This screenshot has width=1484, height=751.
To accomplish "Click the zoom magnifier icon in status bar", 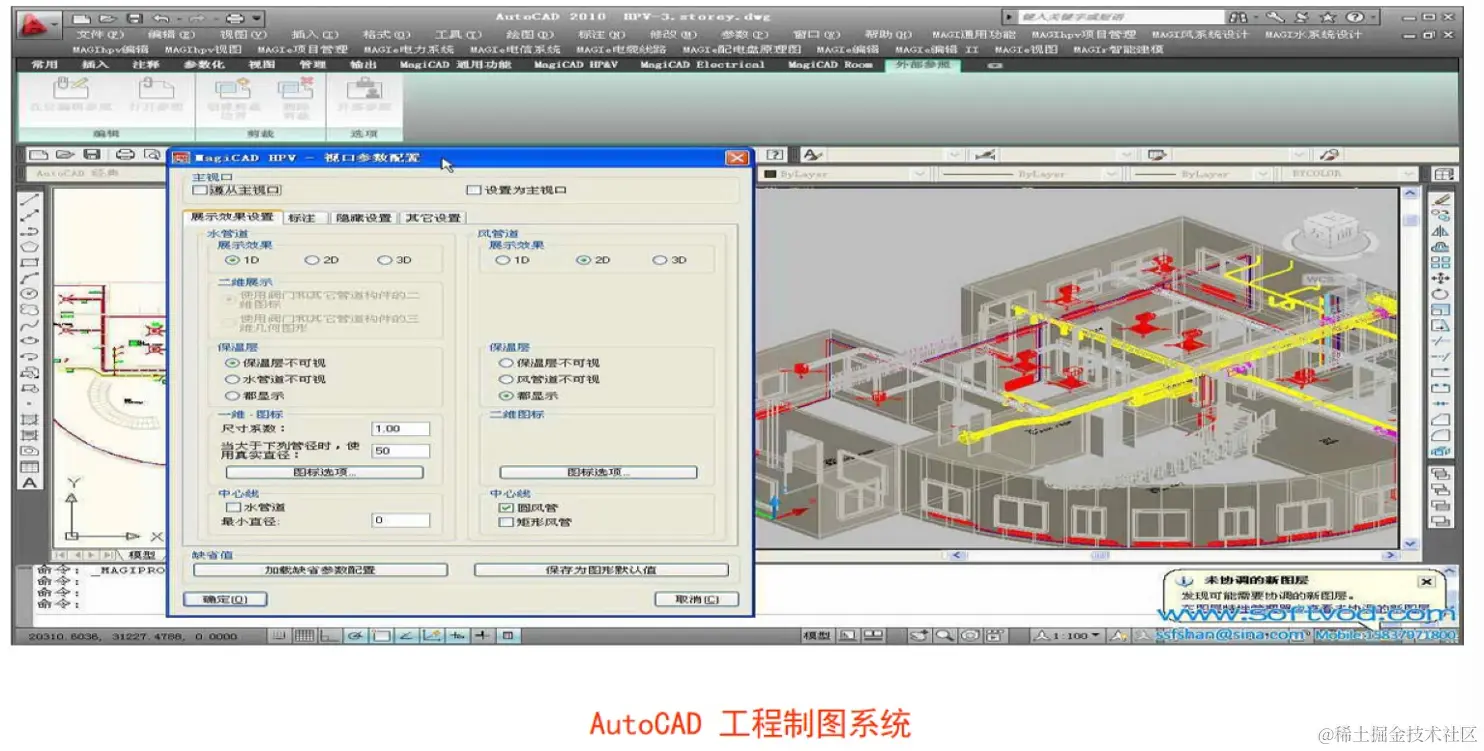I will 943,635.
